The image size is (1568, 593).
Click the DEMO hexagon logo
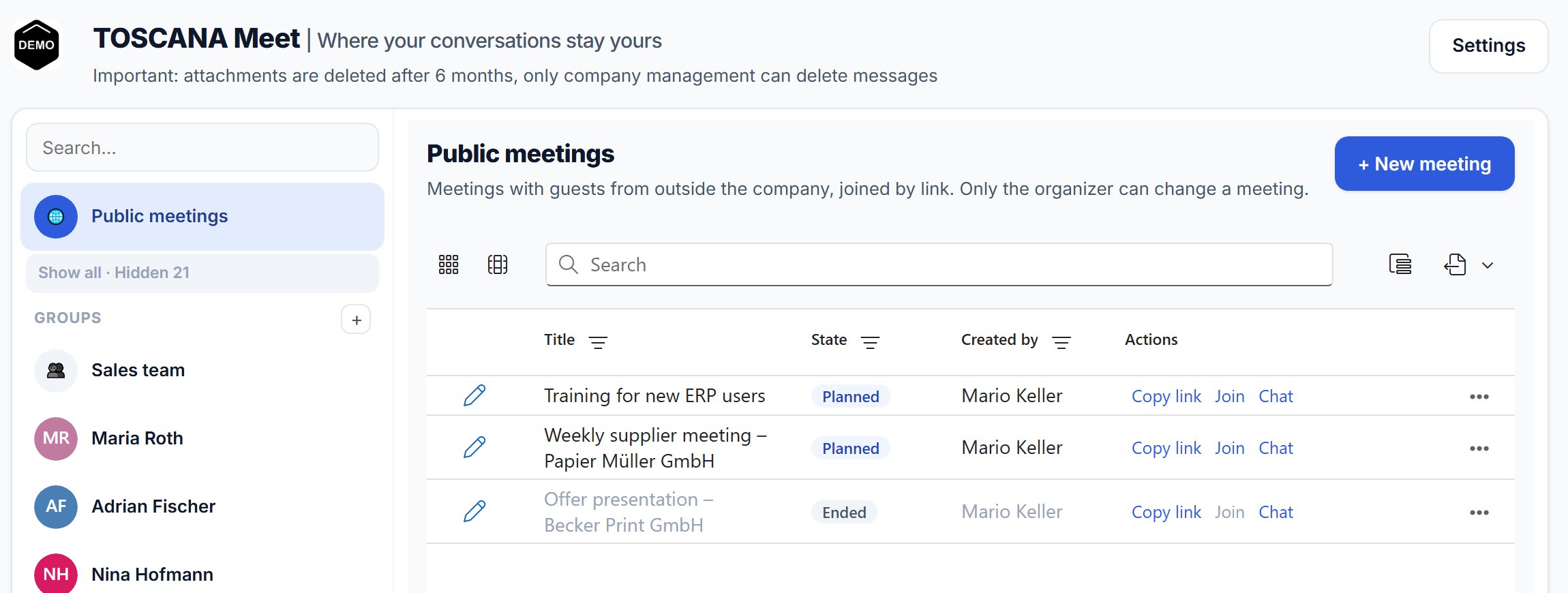click(37, 45)
